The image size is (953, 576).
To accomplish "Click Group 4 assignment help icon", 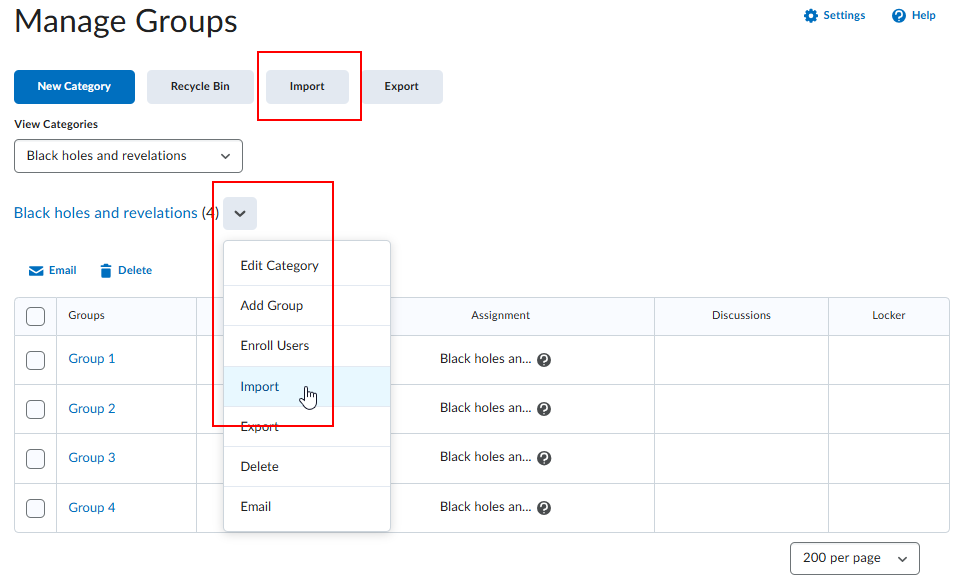I will pyautogui.click(x=544, y=508).
